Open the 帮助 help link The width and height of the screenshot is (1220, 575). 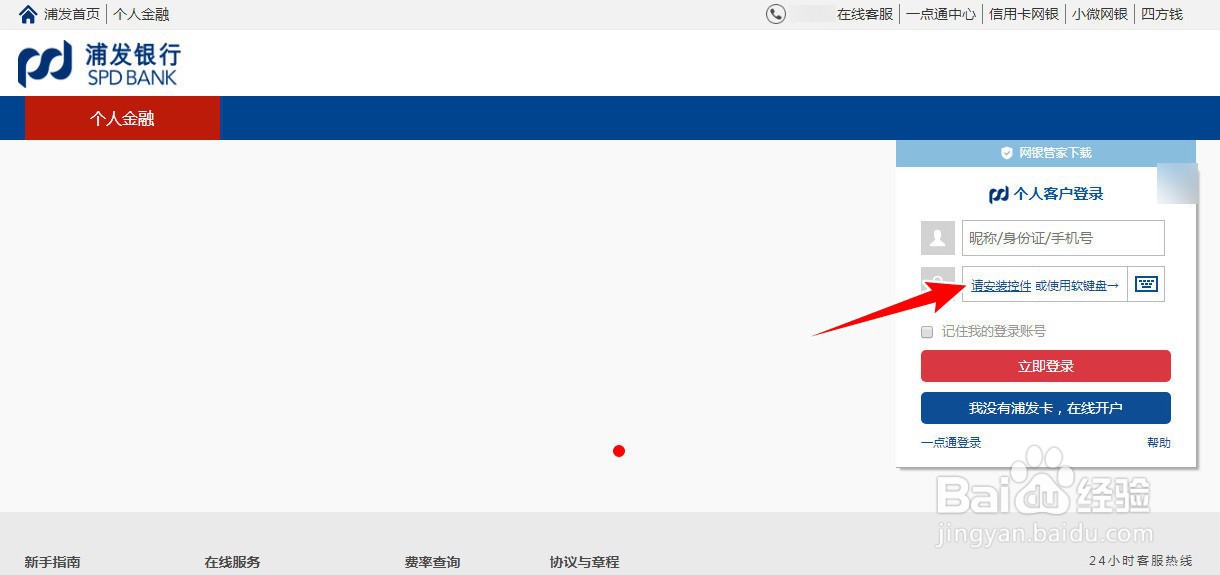(x=1158, y=442)
